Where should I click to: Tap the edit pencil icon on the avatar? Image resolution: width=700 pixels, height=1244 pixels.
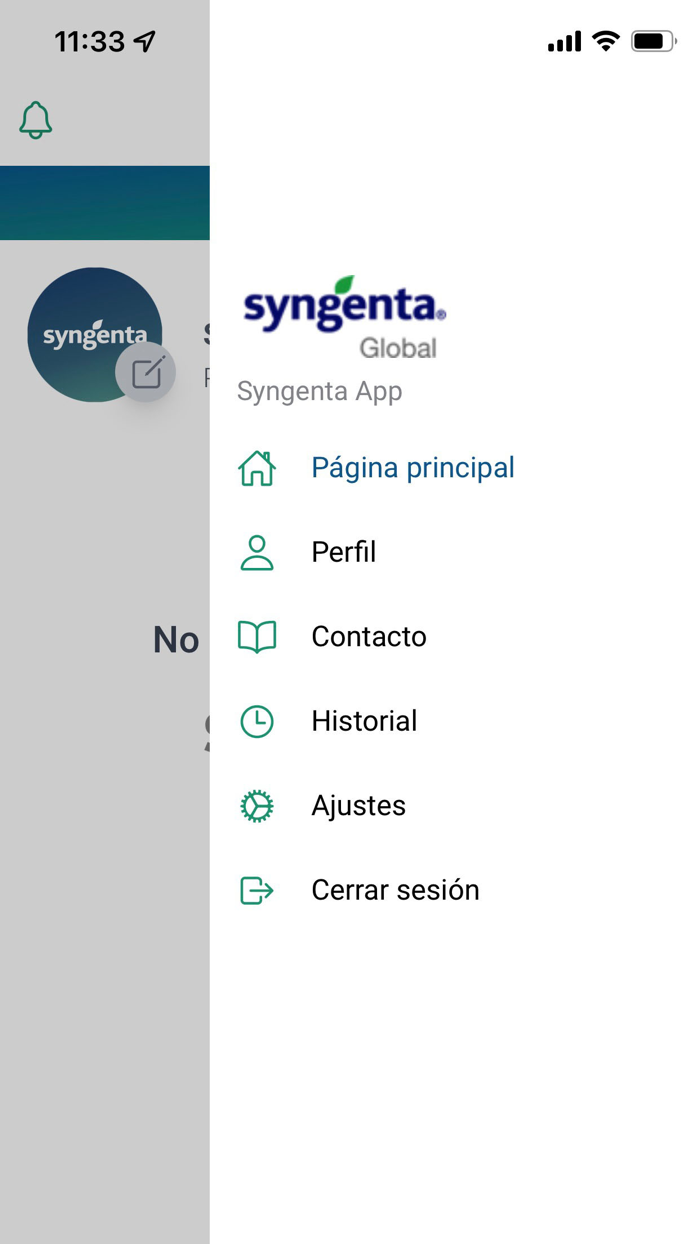pyautogui.click(x=147, y=372)
